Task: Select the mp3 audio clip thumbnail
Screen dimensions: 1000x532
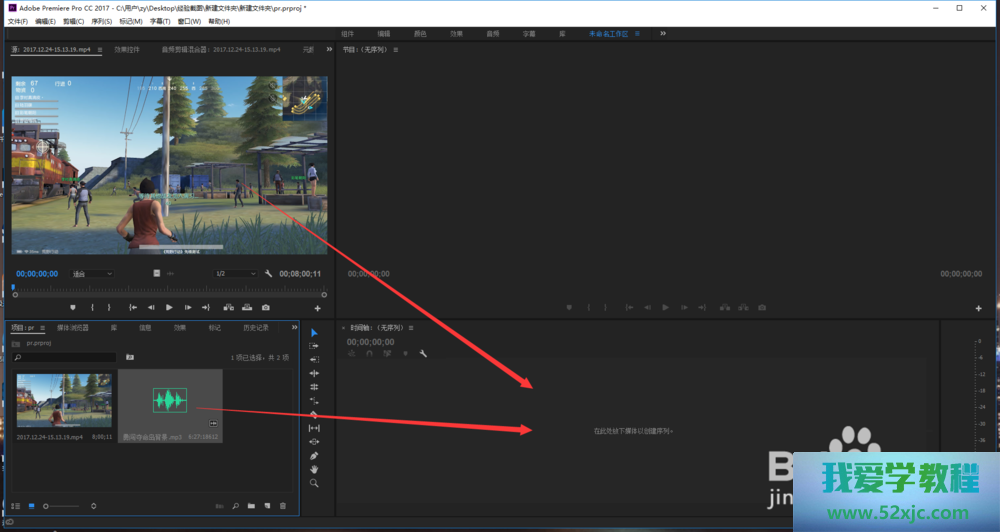Action: [169, 401]
